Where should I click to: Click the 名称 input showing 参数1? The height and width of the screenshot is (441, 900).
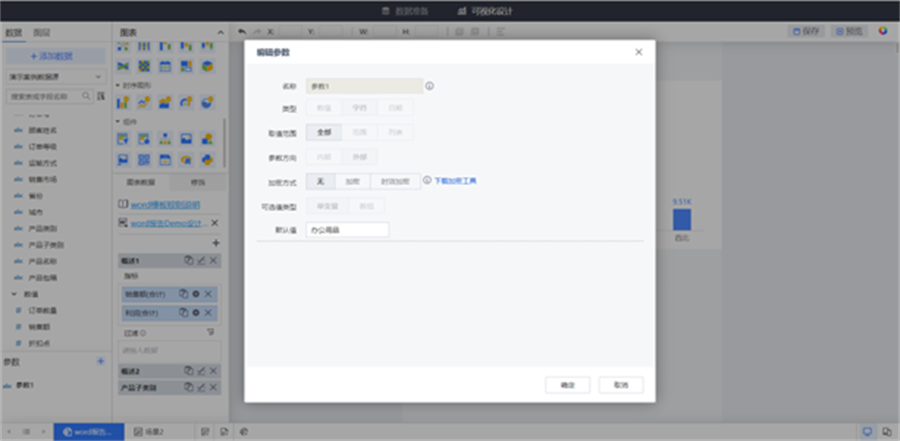point(364,86)
